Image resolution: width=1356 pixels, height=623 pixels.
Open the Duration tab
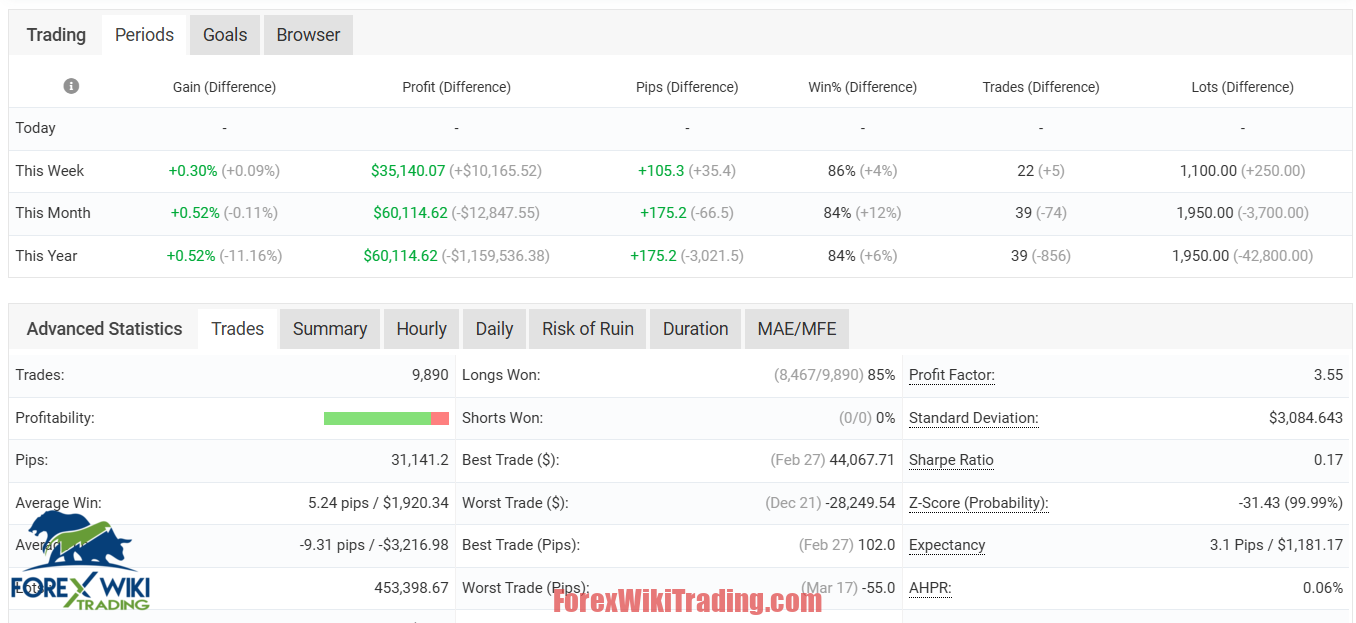pos(695,329)
